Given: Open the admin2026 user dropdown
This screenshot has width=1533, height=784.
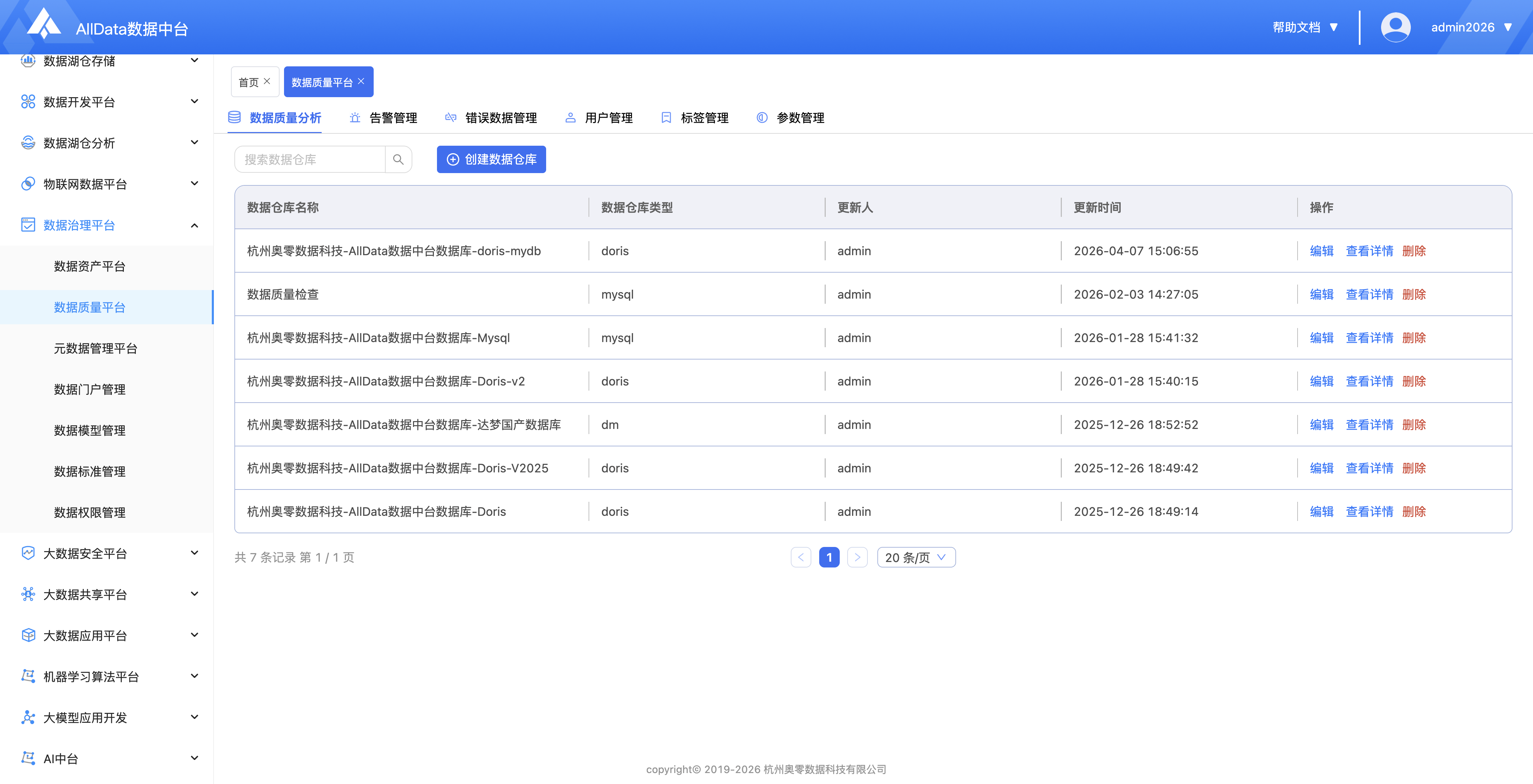Looking at the screenshot, I should [x=1471, y=27].
